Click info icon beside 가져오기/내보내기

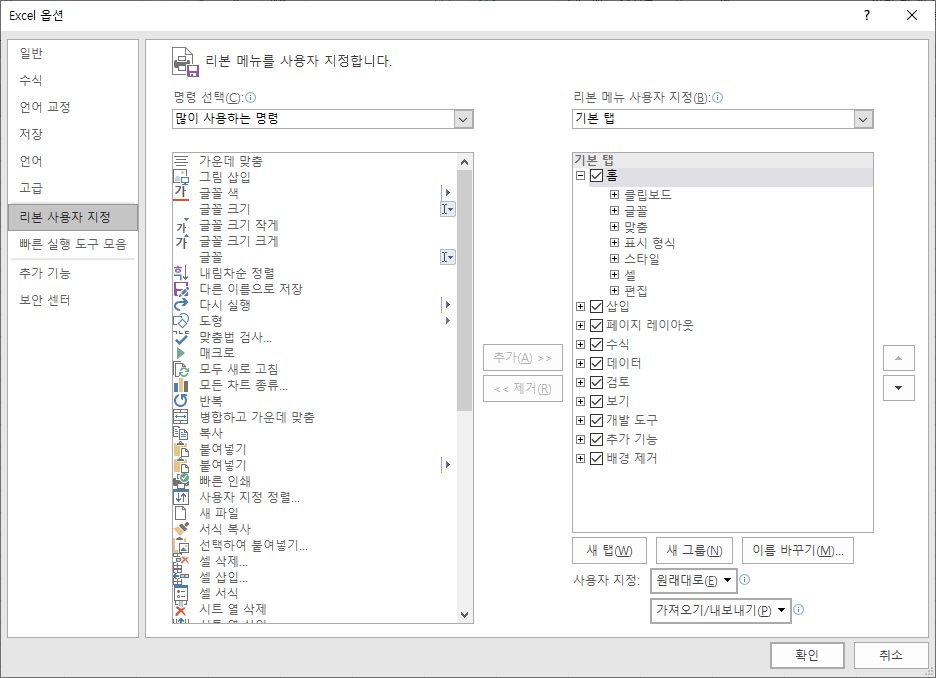click(x=799, y=609)
